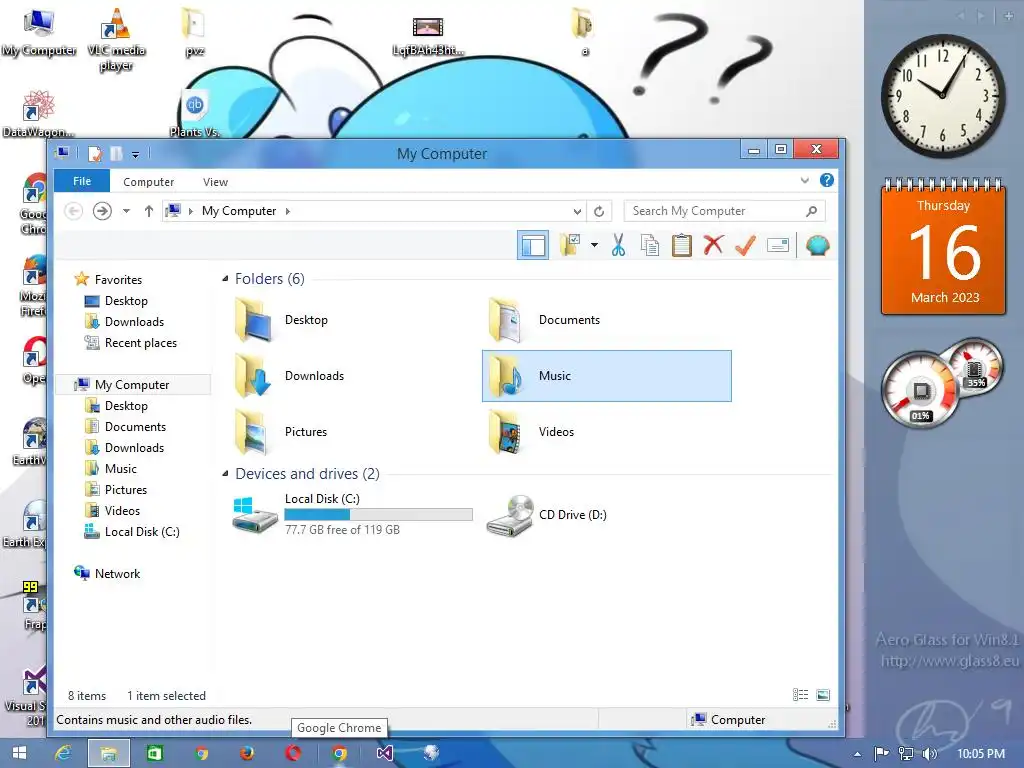Open the address bar history dropdown
1024x768 pixels.
point(577,211)
